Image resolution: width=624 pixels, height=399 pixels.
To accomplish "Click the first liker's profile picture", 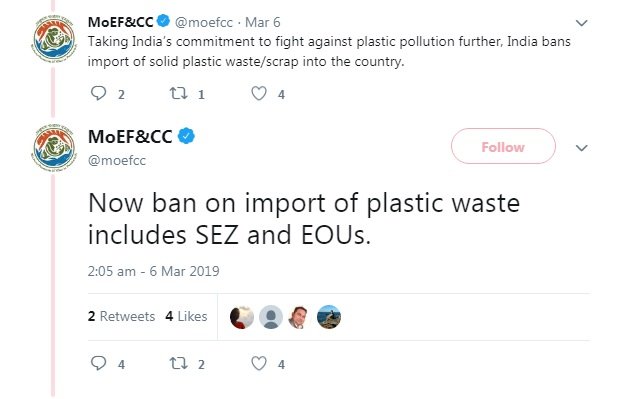I will point(242,317).
